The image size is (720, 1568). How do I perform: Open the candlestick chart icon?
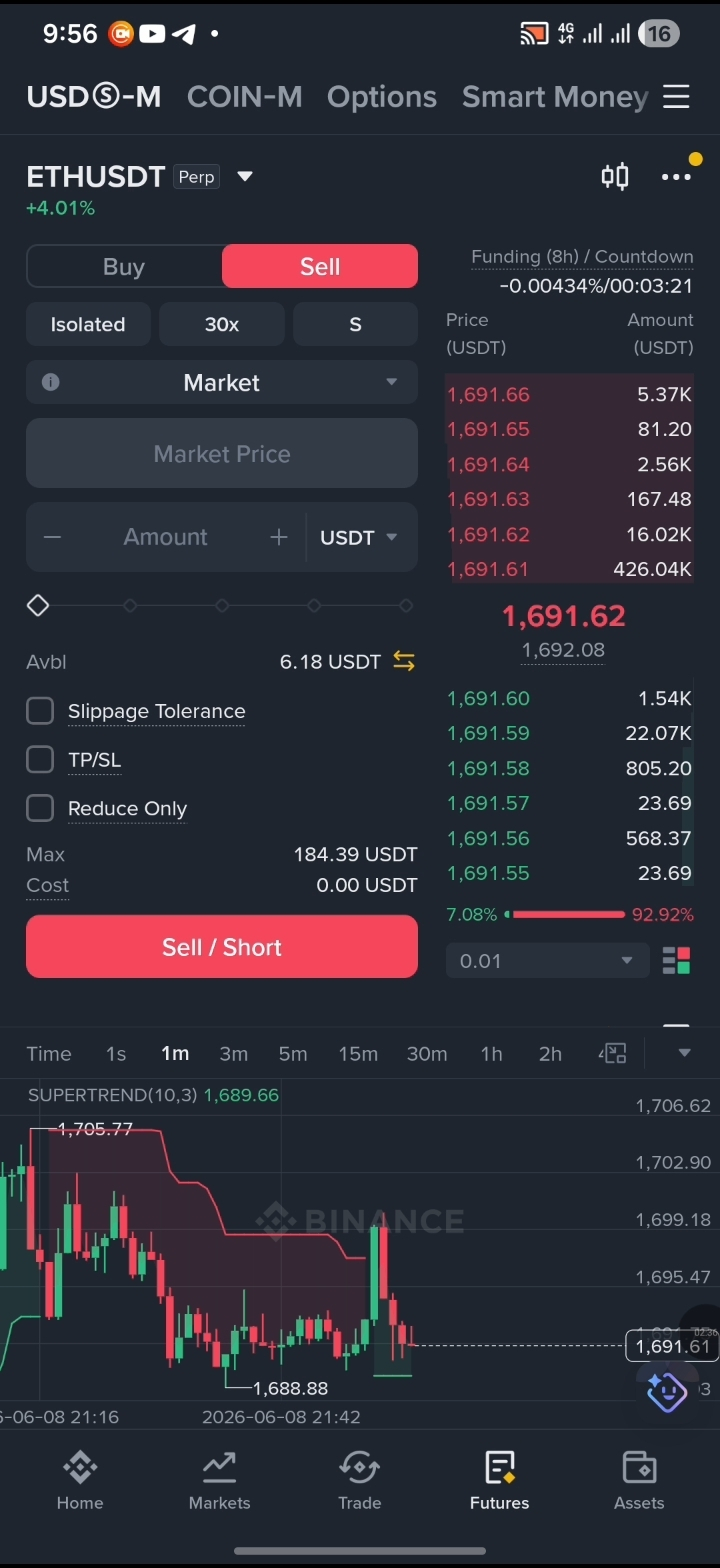(x=614, y=177)
